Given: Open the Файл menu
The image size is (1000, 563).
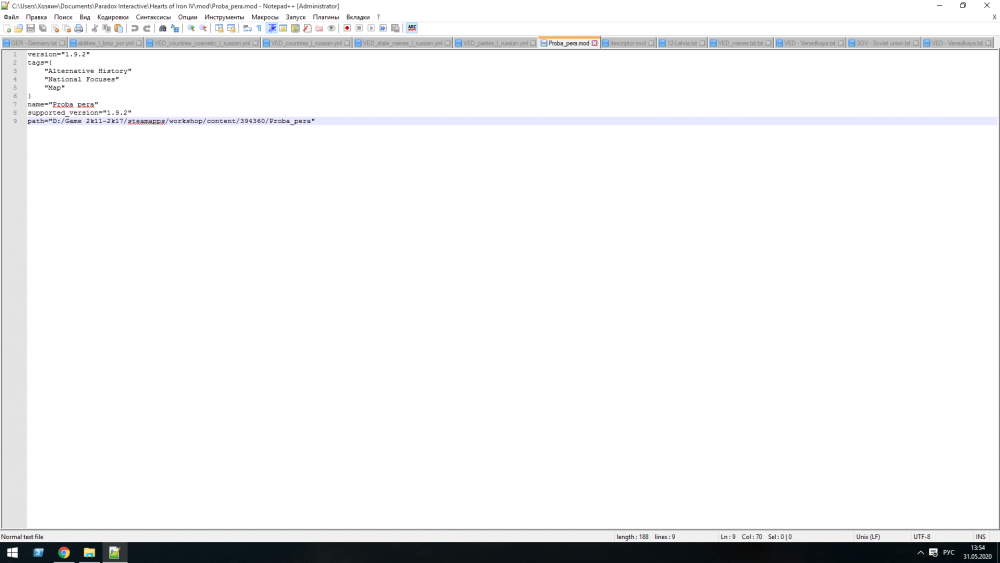Looking at the screenshot, I should click(11, 17).
